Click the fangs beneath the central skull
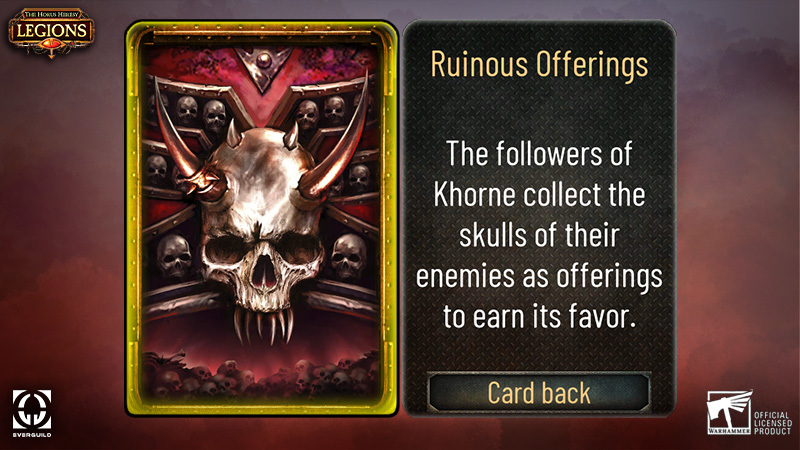800x450 pixels. [263, 324]
